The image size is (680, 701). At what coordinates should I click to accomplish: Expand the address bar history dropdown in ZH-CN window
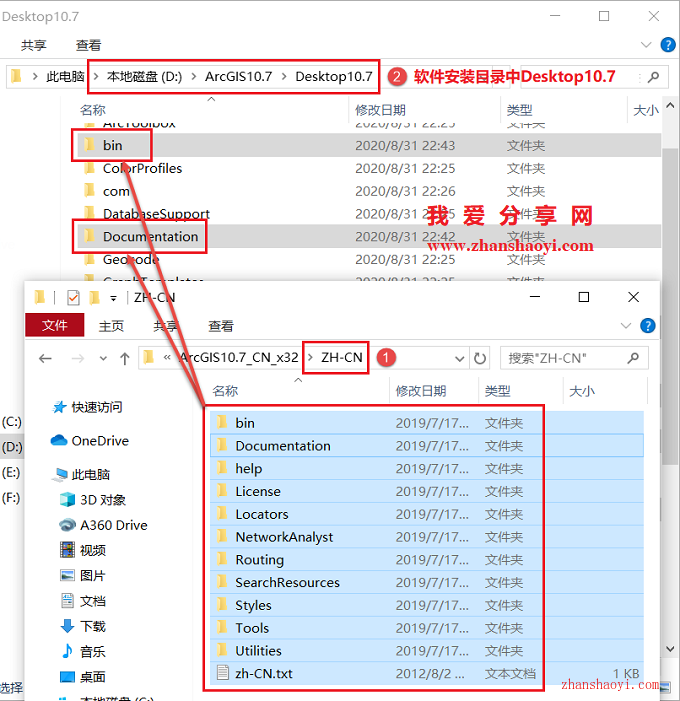459,359
